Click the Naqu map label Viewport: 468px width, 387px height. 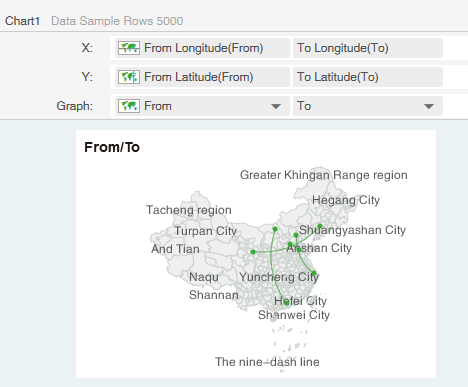tap(204, 277)
